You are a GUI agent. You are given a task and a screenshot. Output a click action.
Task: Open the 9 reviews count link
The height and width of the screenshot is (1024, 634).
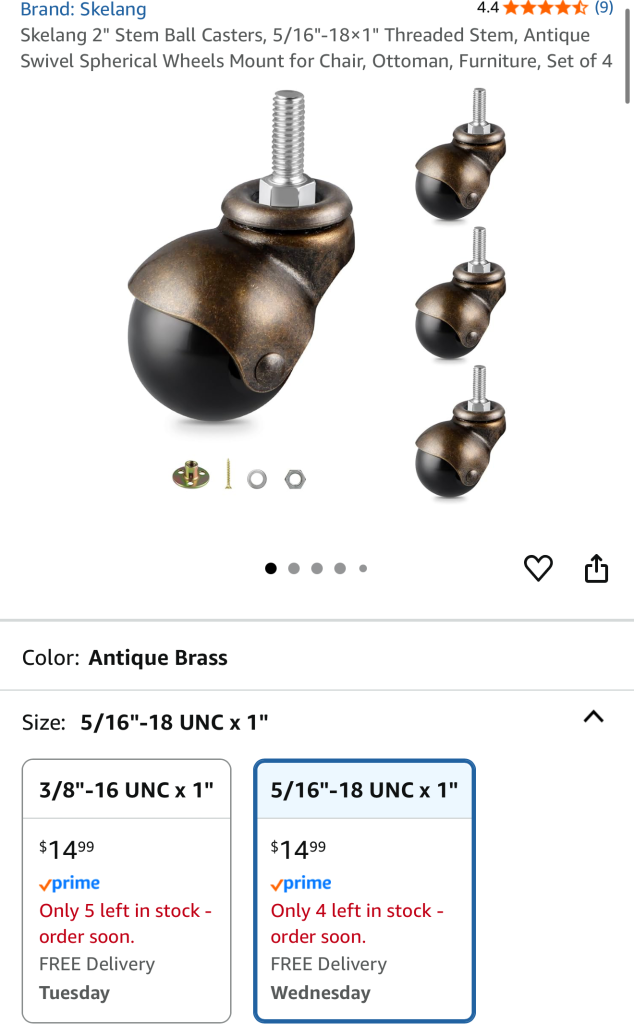tap(604, 8)
